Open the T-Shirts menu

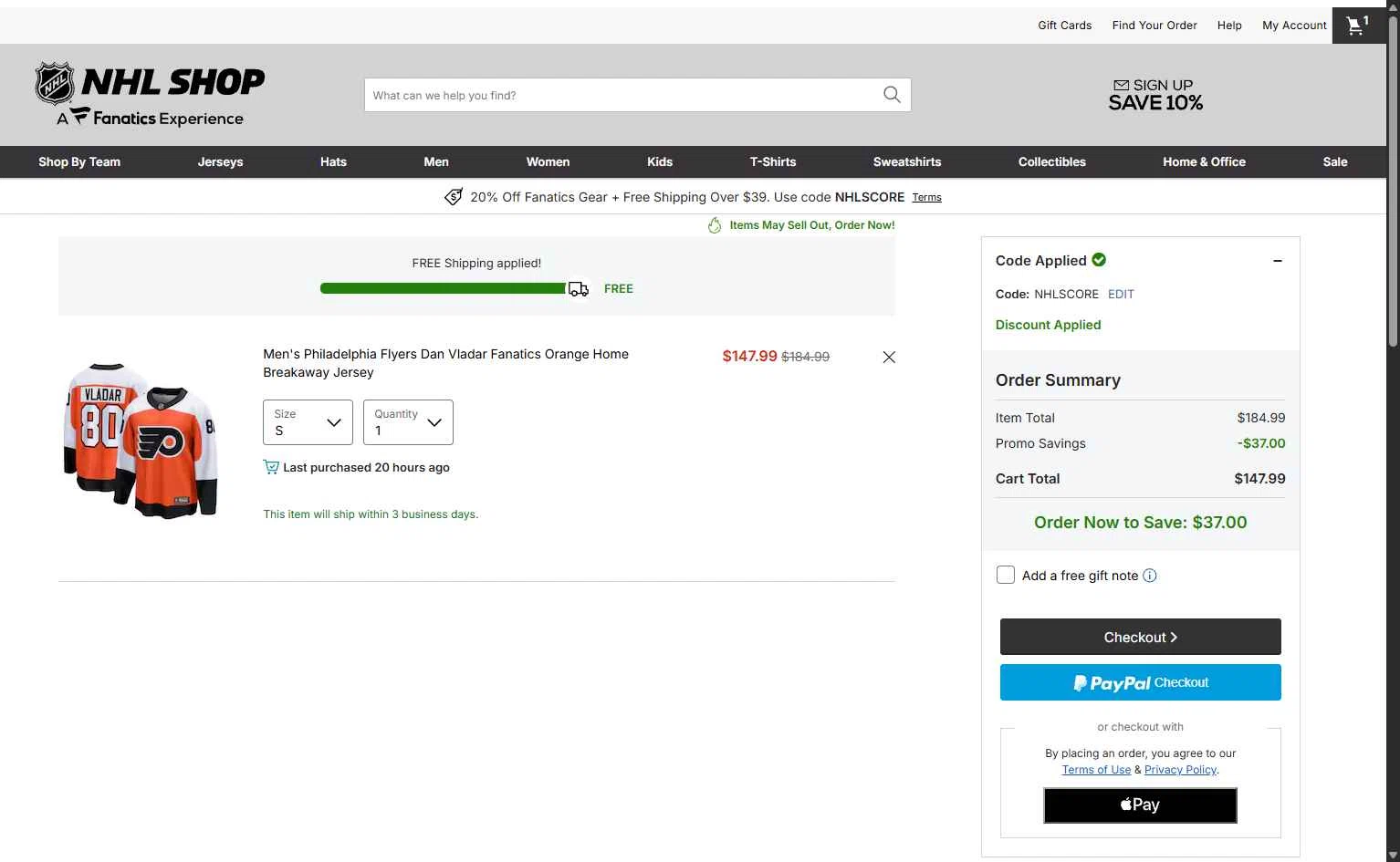click(773, 161)
